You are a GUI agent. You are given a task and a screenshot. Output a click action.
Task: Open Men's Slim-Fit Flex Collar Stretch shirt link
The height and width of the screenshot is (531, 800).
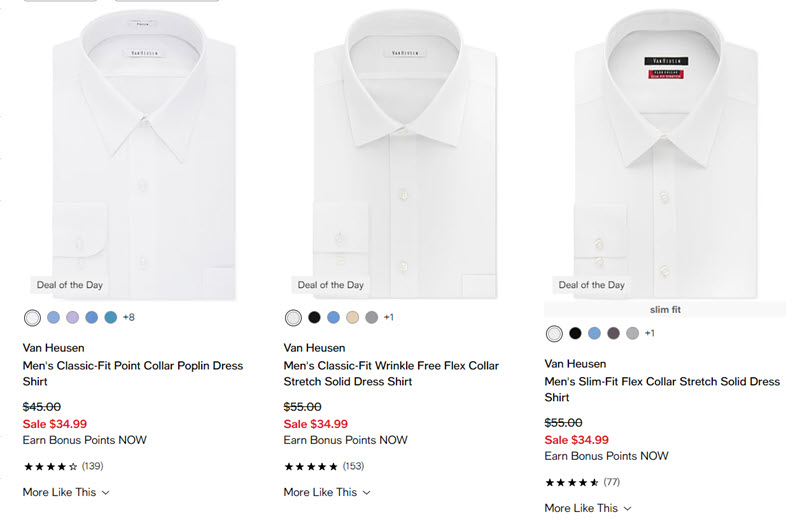[x=662, y=389]
